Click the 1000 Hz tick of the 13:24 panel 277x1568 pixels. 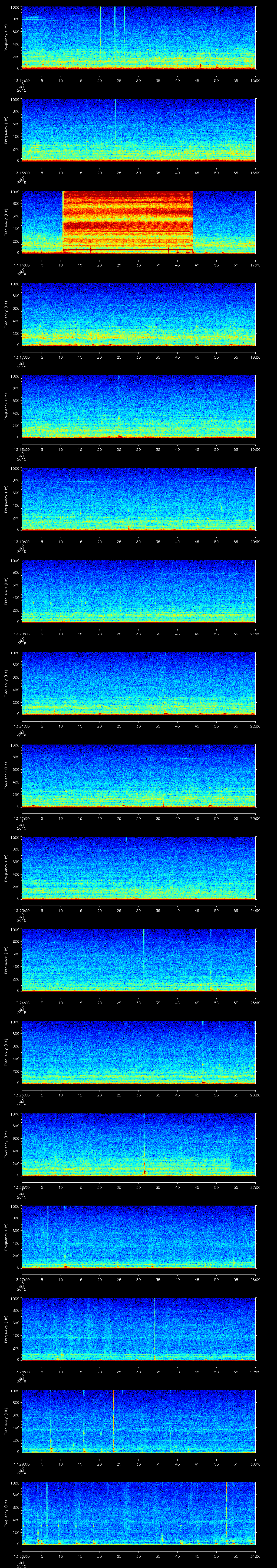15,930
